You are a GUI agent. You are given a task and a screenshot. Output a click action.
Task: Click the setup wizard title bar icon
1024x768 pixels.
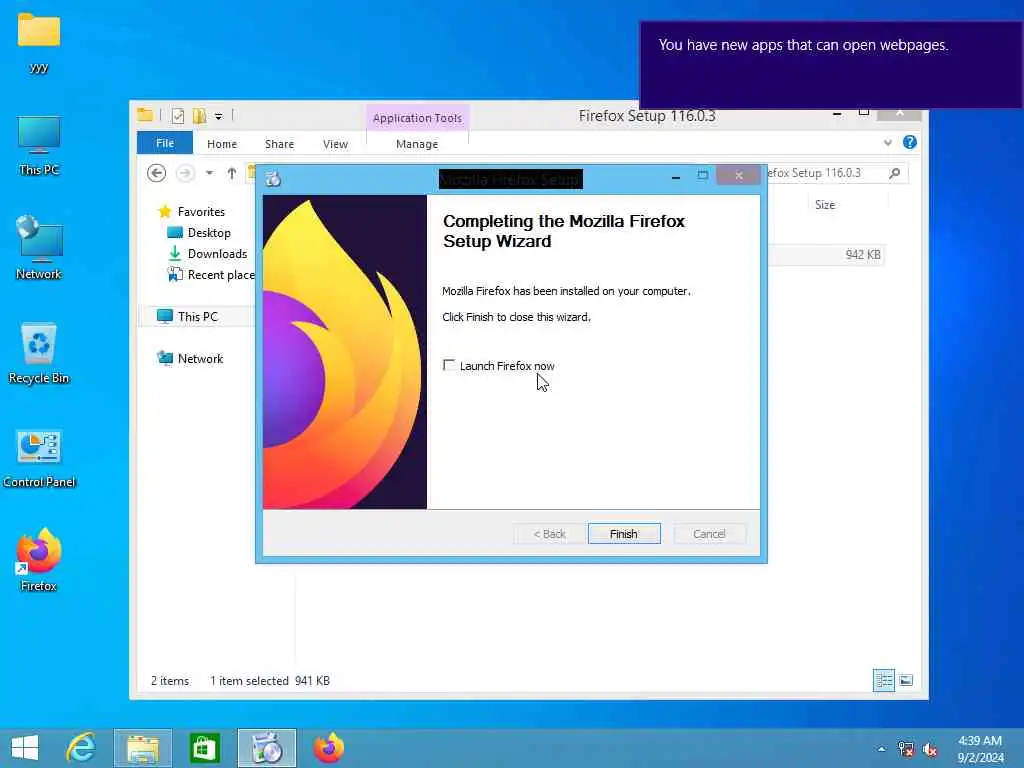[x=273, y=178]
